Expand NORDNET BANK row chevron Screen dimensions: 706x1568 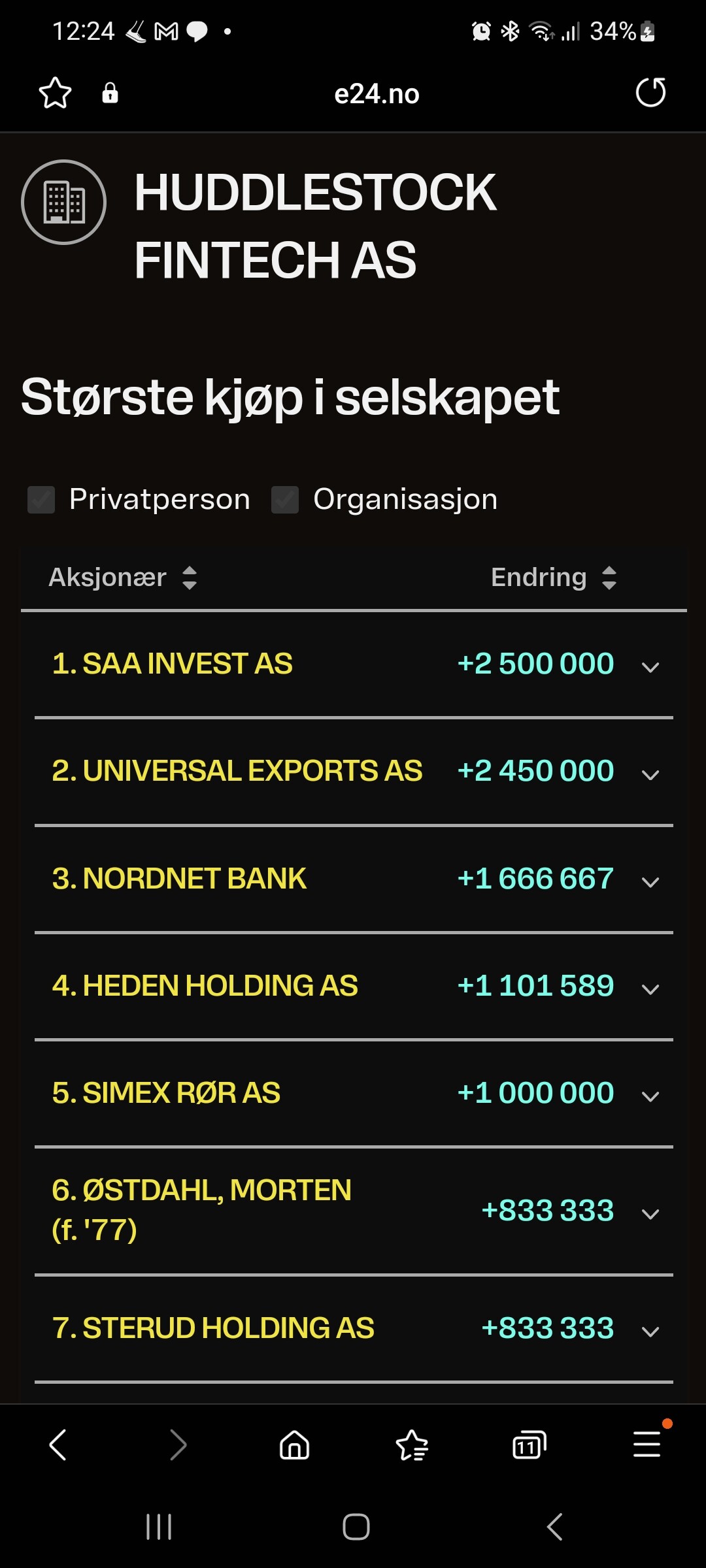[650, 882]
